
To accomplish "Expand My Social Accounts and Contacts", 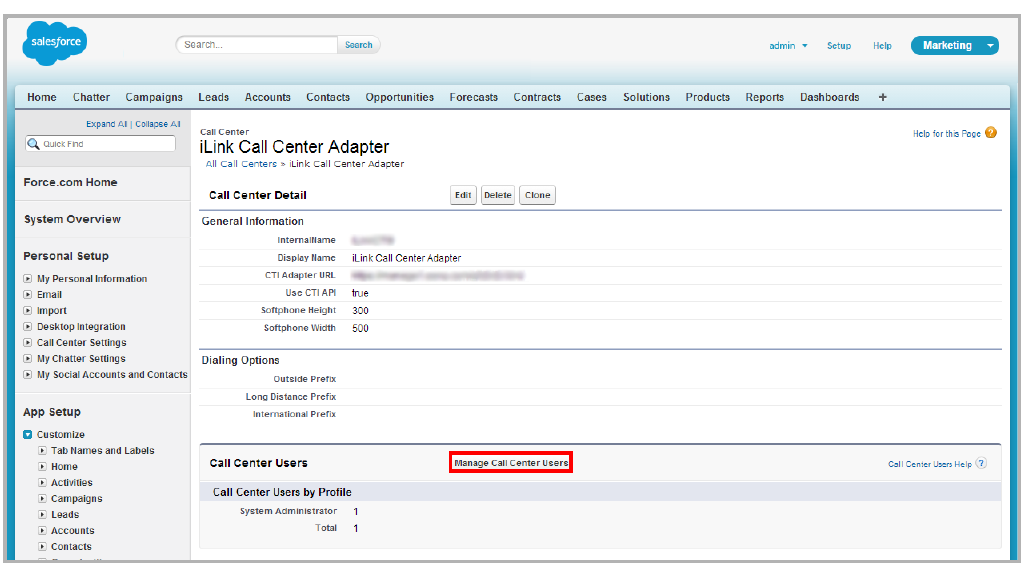I will pyautogui.click(x=27, y=375).
